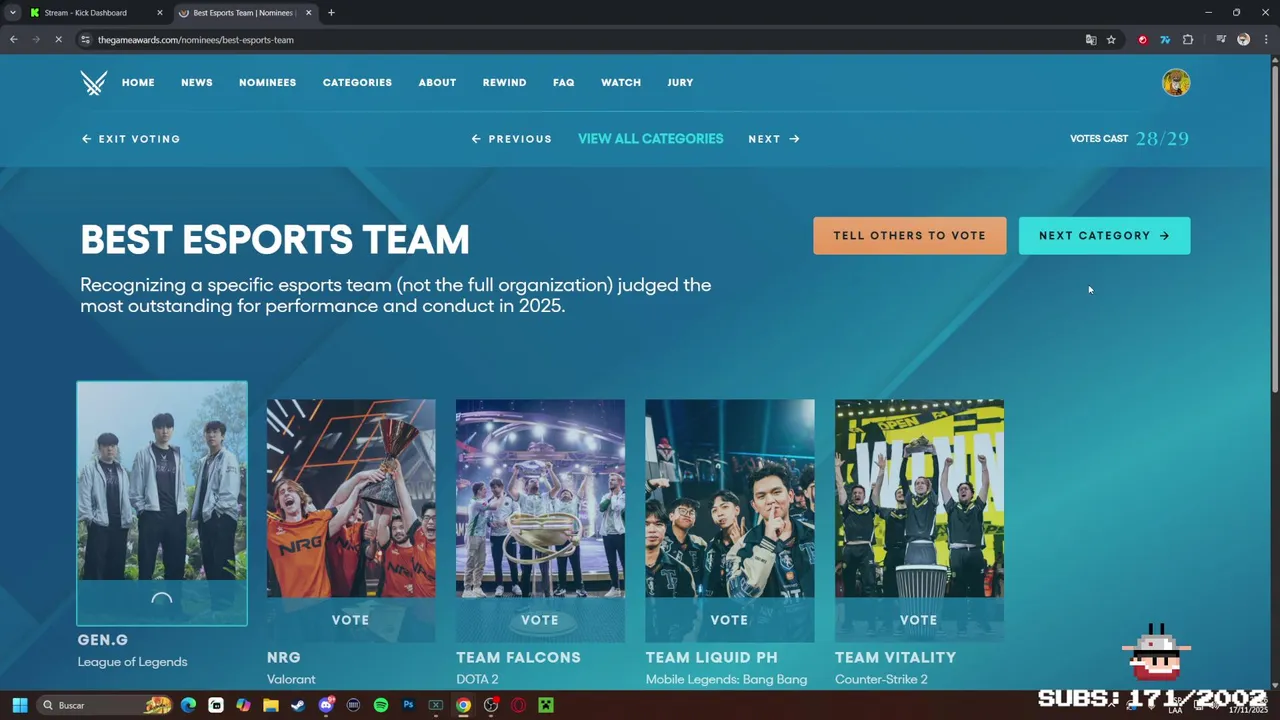
Task: Click VIEW ALL CATEGORIES
Action: 650,139
